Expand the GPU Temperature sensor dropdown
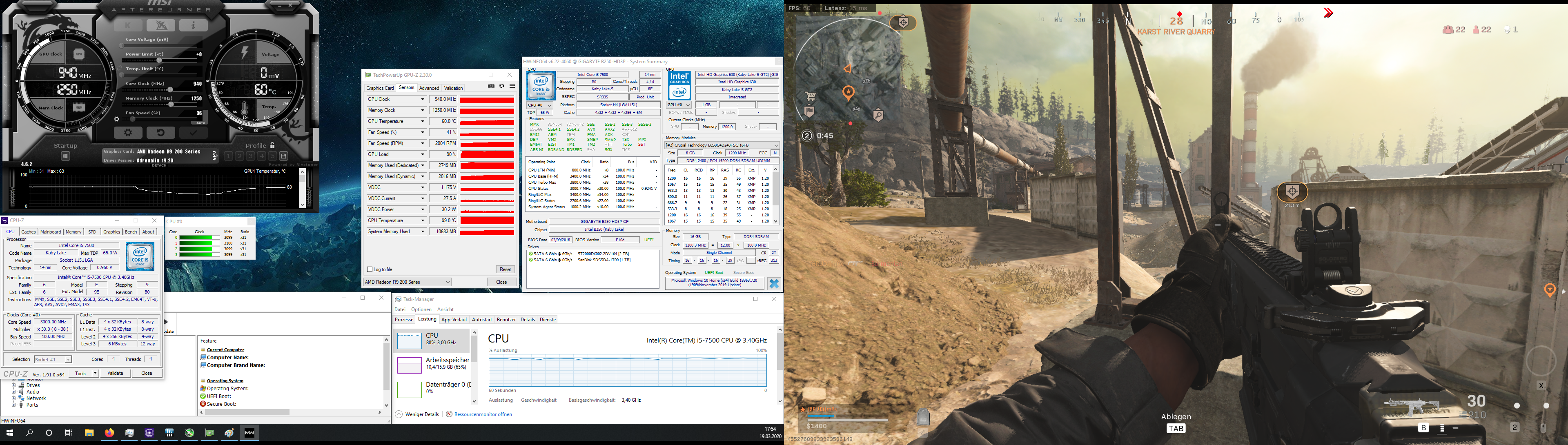The image size is (1568, 445). point(423,121)
